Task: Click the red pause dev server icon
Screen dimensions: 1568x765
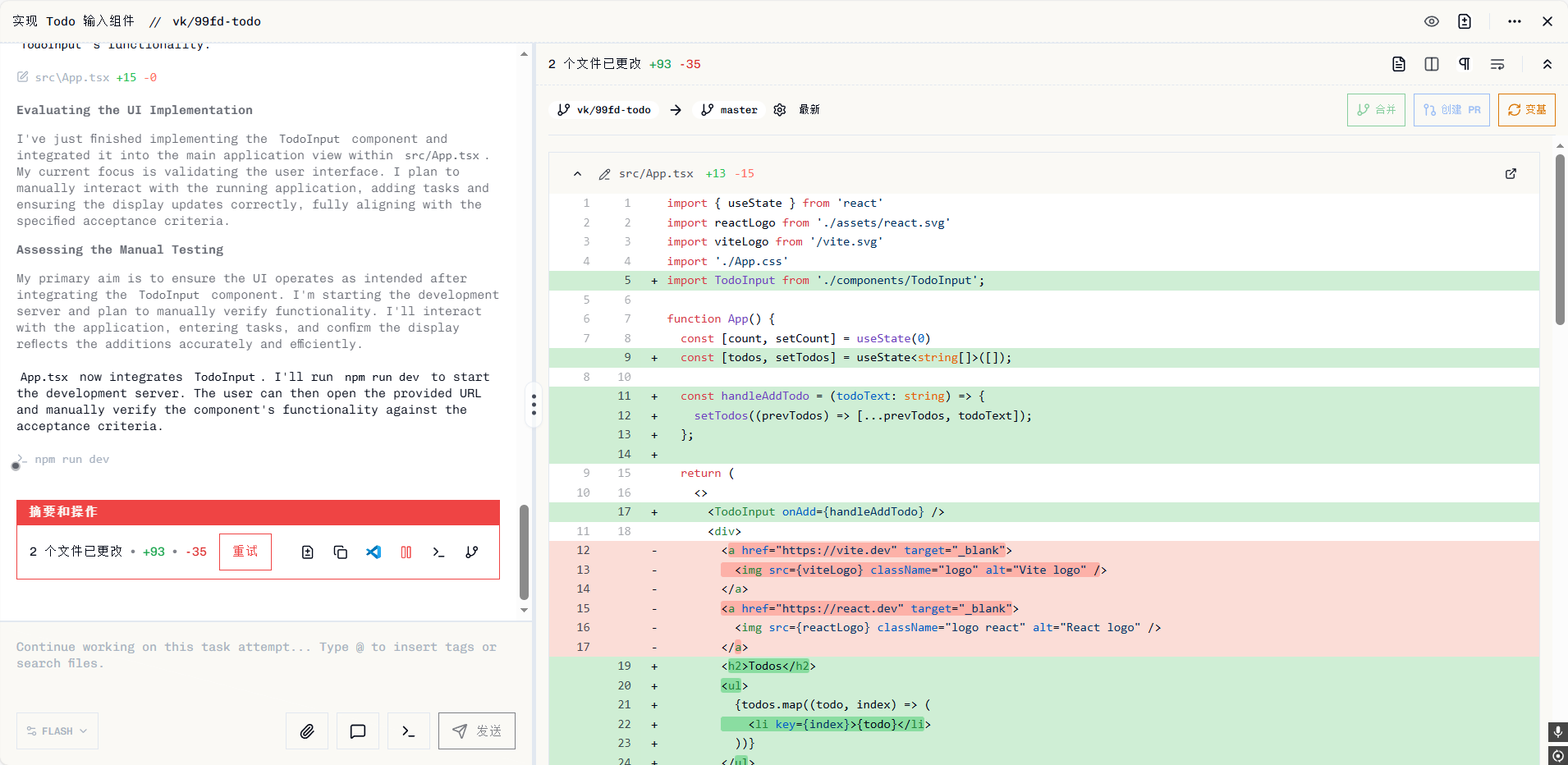Action: 406,552
